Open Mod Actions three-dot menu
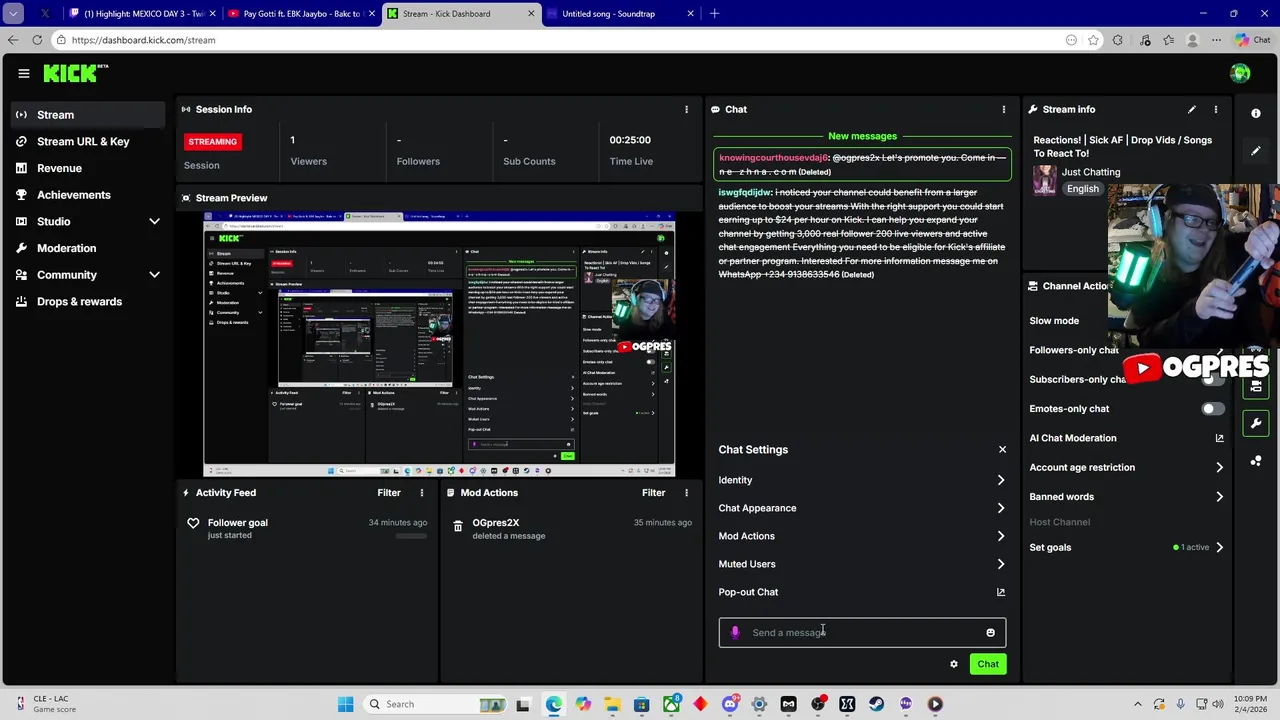Image resolution: width=1280 pixels, height=720 pixels. point(686,492)
